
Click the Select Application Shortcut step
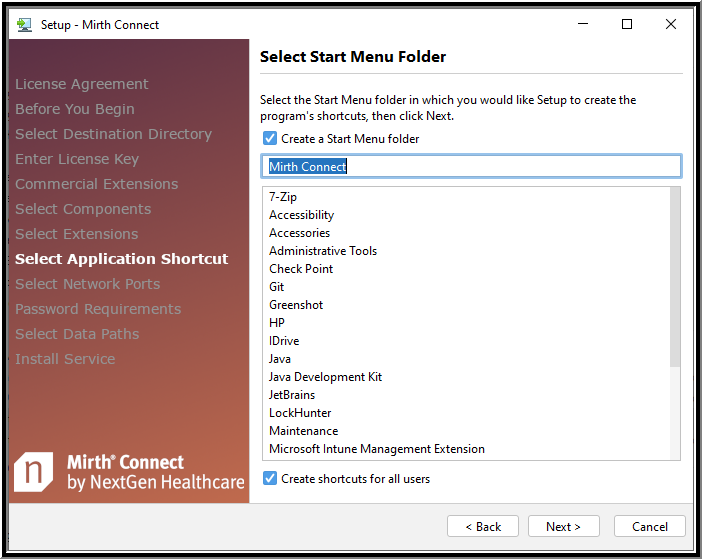121,259
